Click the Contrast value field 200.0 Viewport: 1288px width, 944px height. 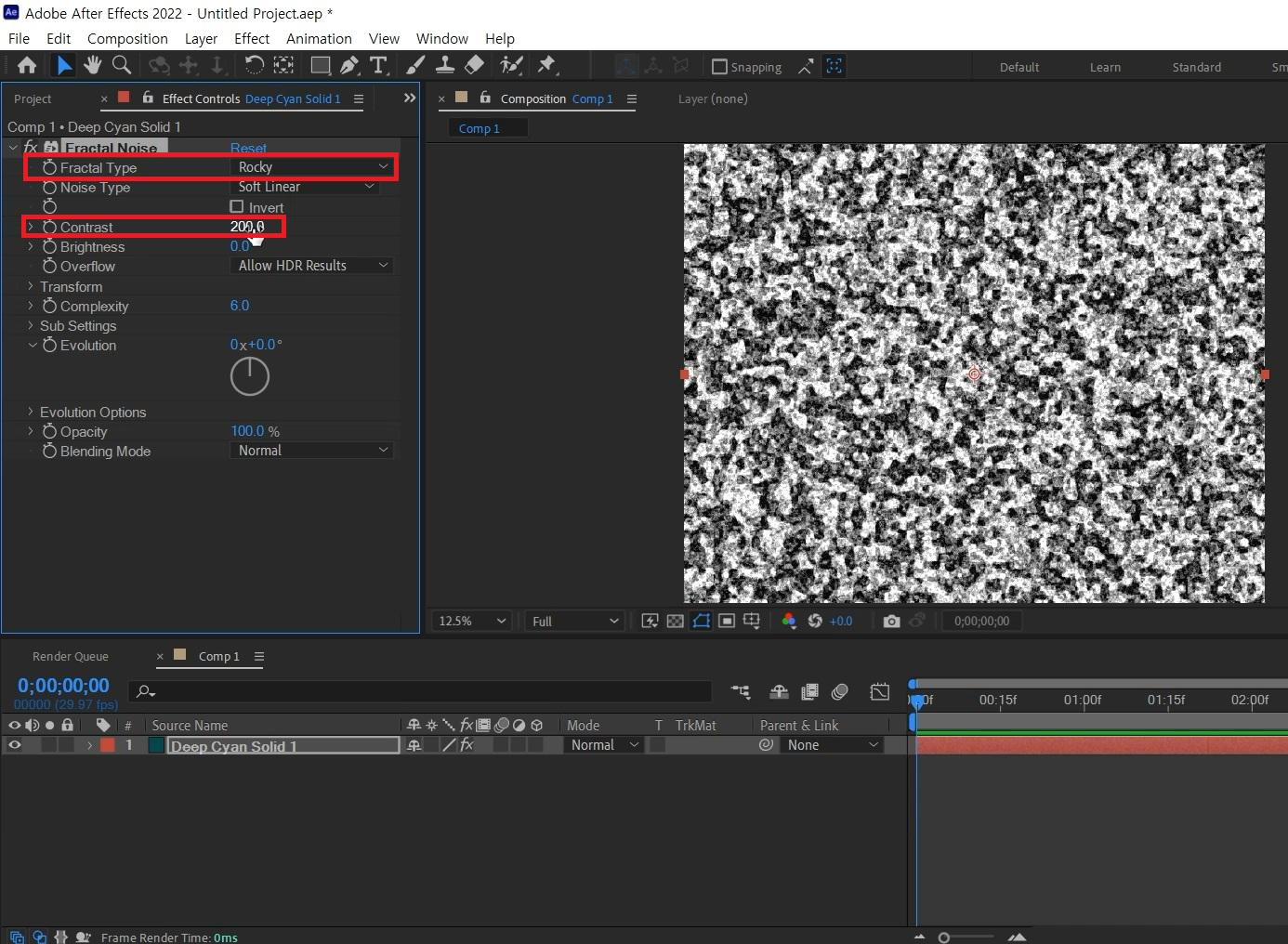247,226
